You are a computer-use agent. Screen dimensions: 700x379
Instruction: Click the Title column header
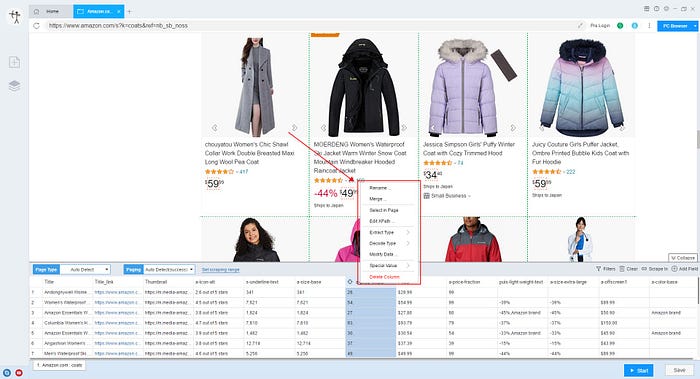[49, 282]
